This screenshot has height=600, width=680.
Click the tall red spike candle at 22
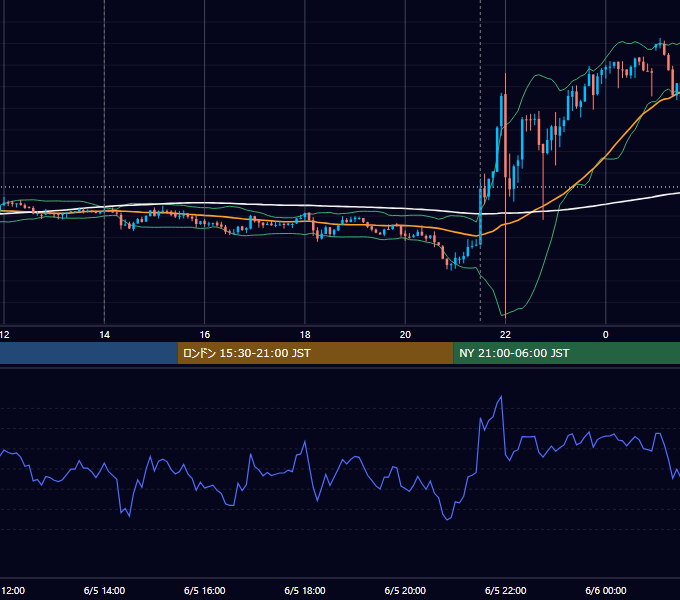pos(506,195)
